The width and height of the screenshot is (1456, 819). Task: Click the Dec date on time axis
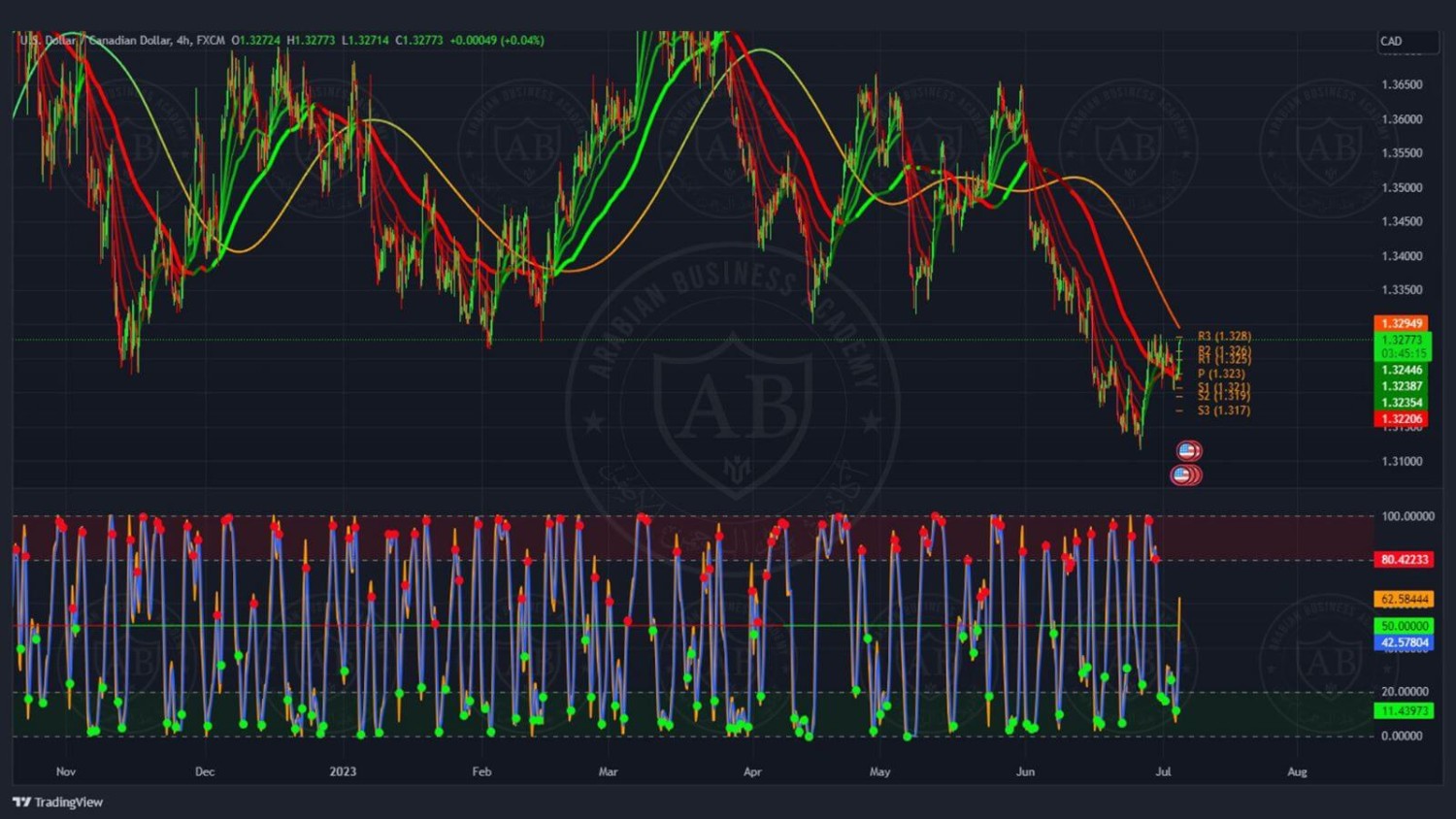tap(205, 771)
